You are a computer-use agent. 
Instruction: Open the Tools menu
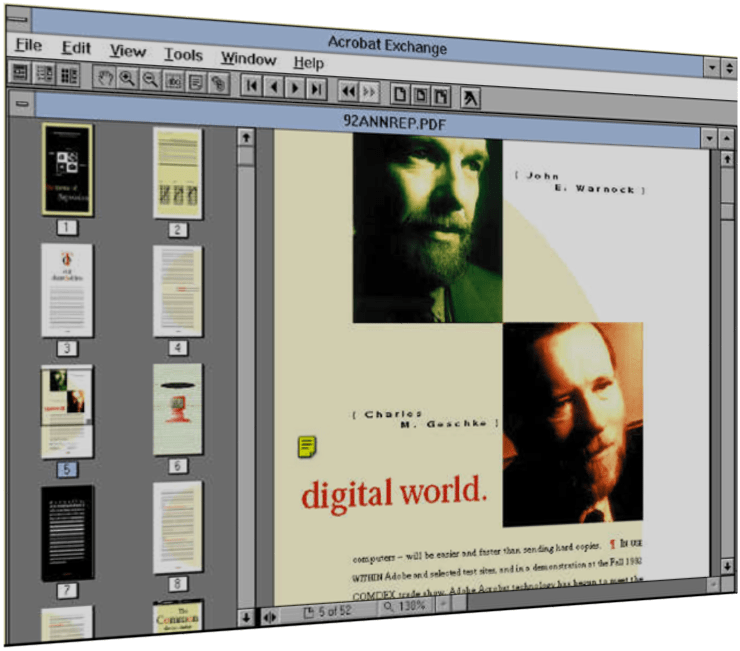click(x=183, y=55)
